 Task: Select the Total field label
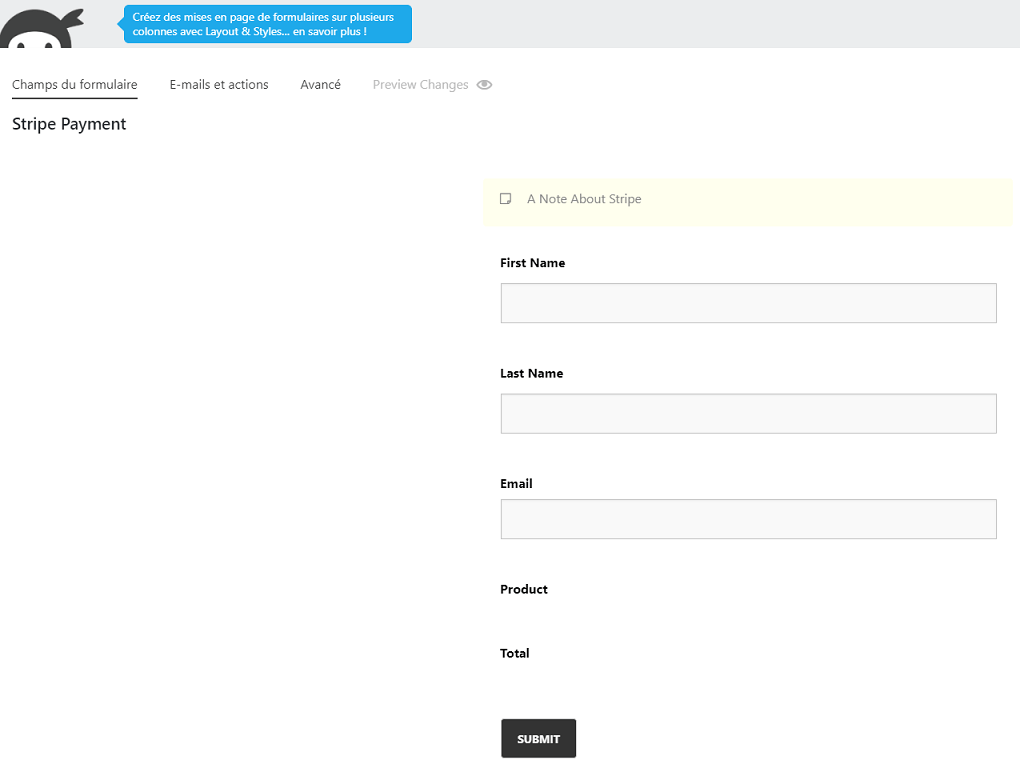click(x=514, y=653)
